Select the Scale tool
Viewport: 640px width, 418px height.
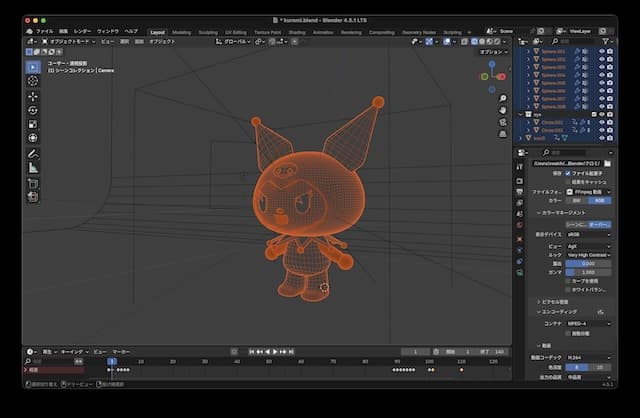click(33, 124)
